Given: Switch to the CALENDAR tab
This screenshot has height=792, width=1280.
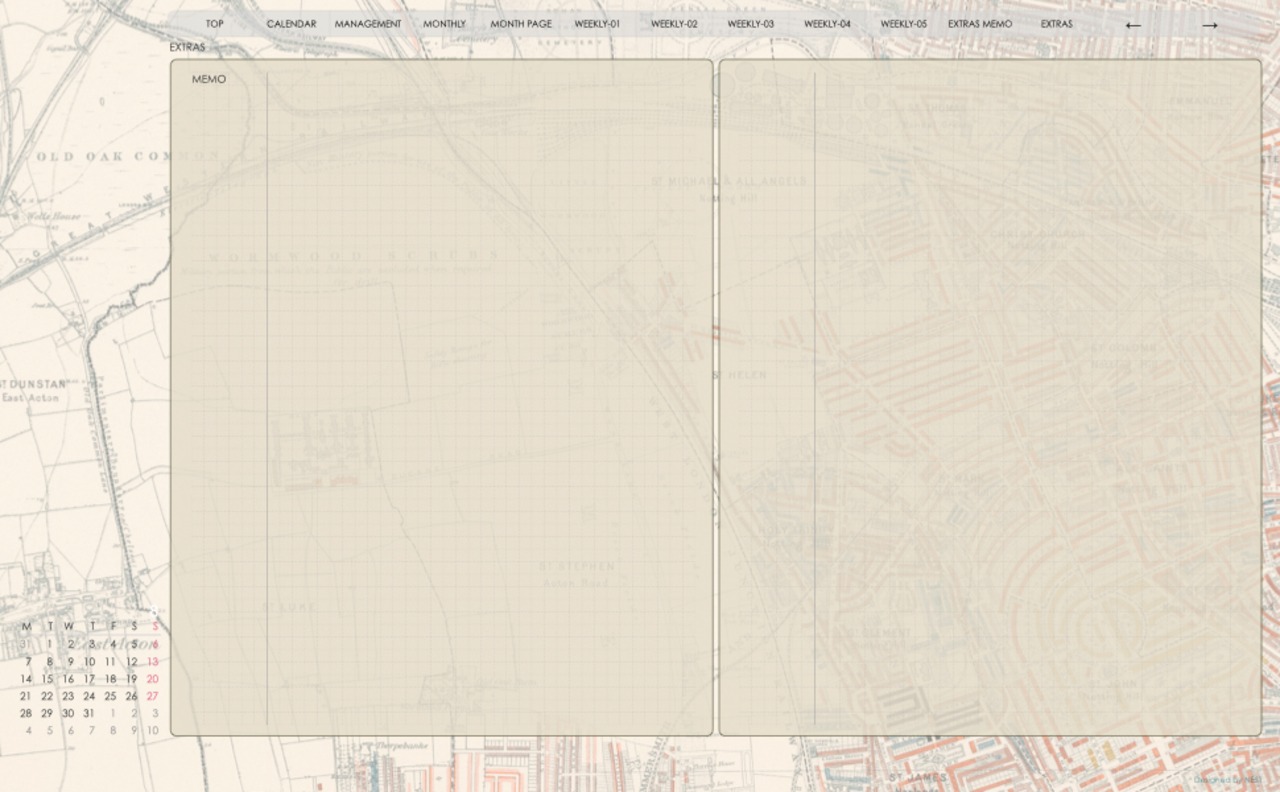Looking at the screenshot, I should click(x=291, y=24).
